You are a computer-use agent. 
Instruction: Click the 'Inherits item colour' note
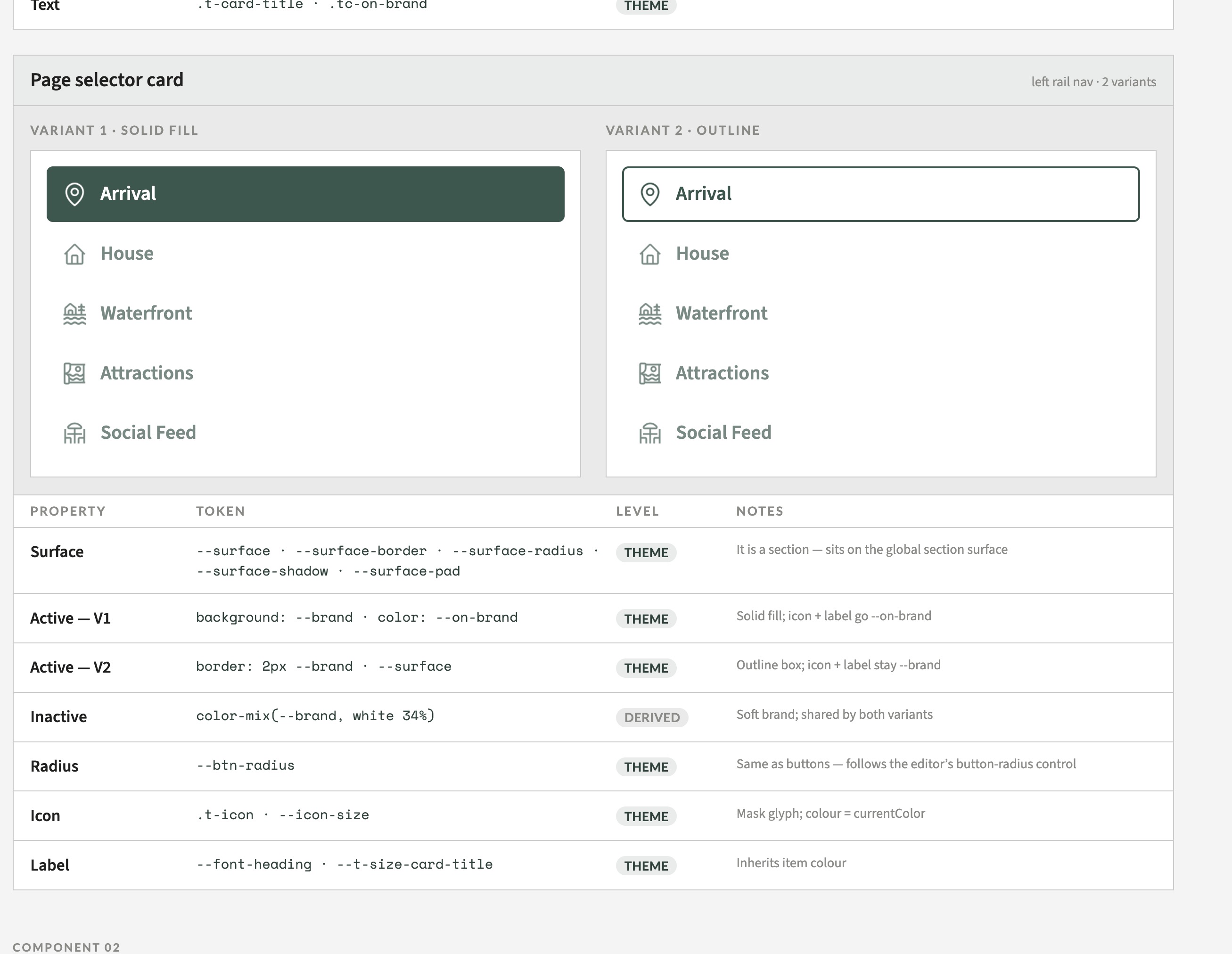click(791, 863)
